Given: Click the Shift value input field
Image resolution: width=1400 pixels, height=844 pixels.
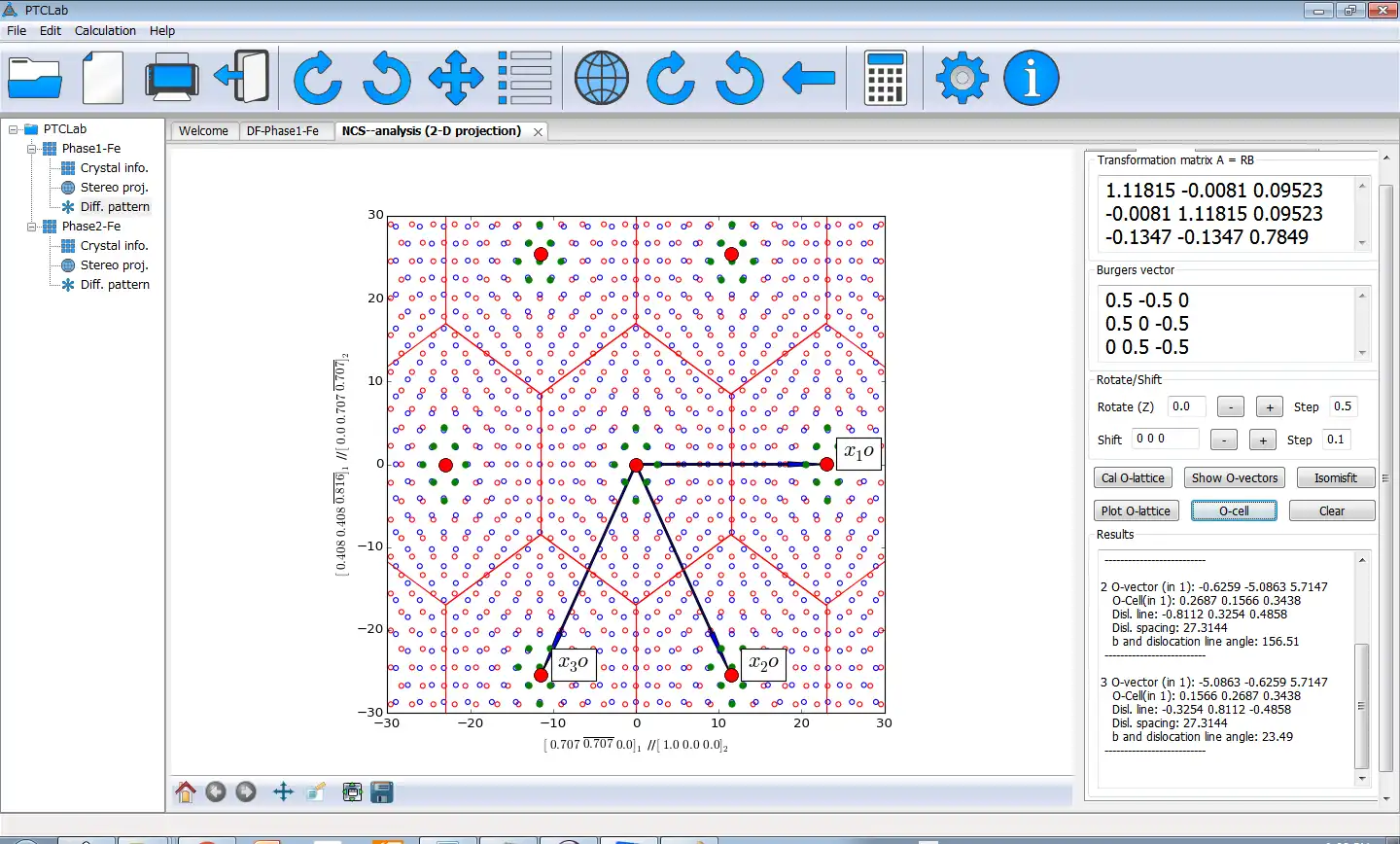Looking at the screenshot, I should 1165,440.
